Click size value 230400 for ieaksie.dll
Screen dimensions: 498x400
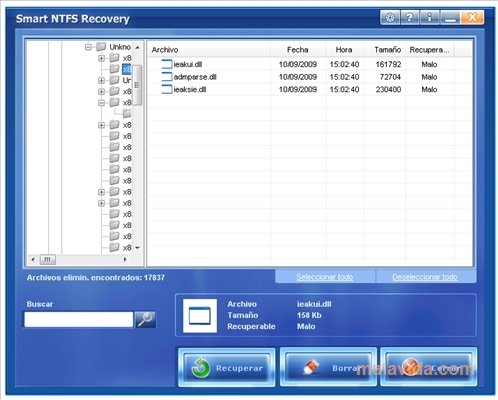(388, 89)
